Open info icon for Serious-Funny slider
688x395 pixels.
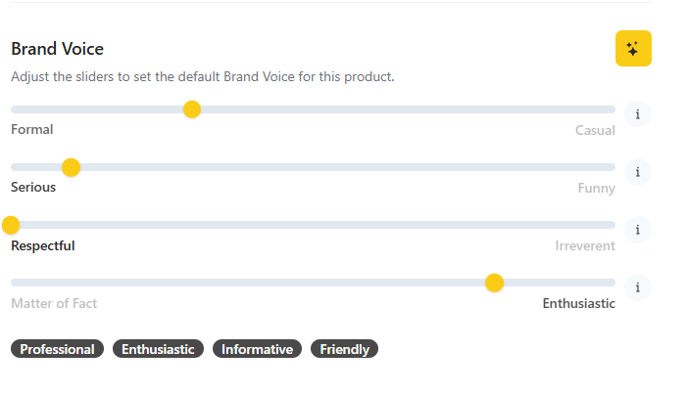click(638, 172)
